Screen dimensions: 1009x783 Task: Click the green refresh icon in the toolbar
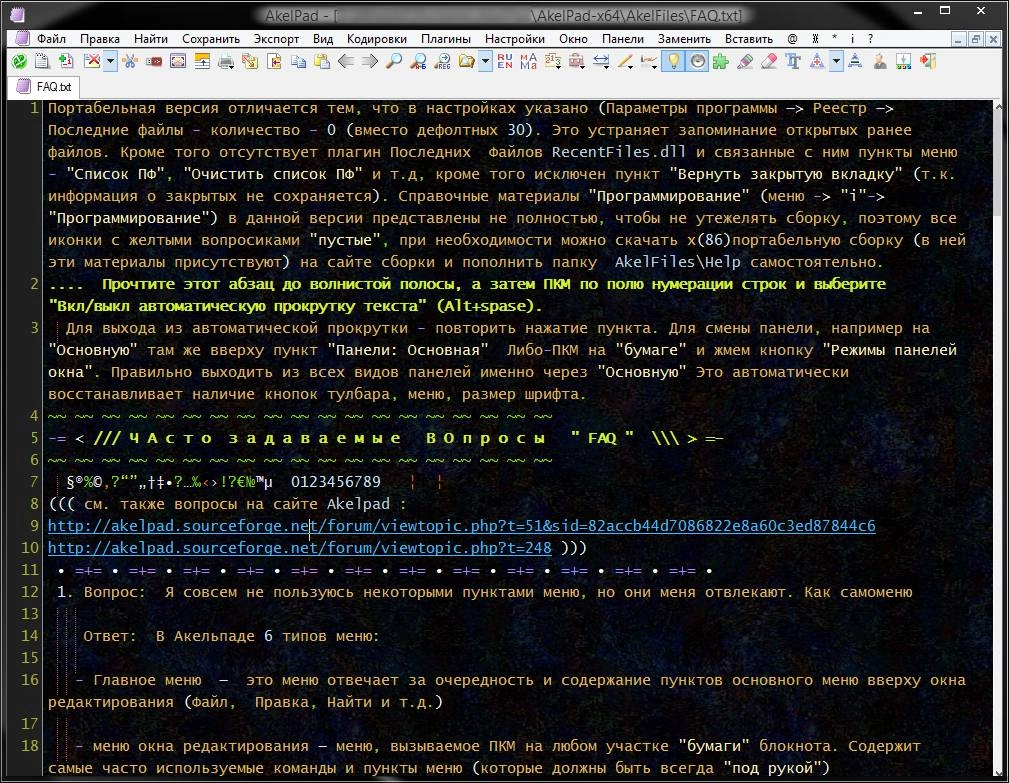19,61
